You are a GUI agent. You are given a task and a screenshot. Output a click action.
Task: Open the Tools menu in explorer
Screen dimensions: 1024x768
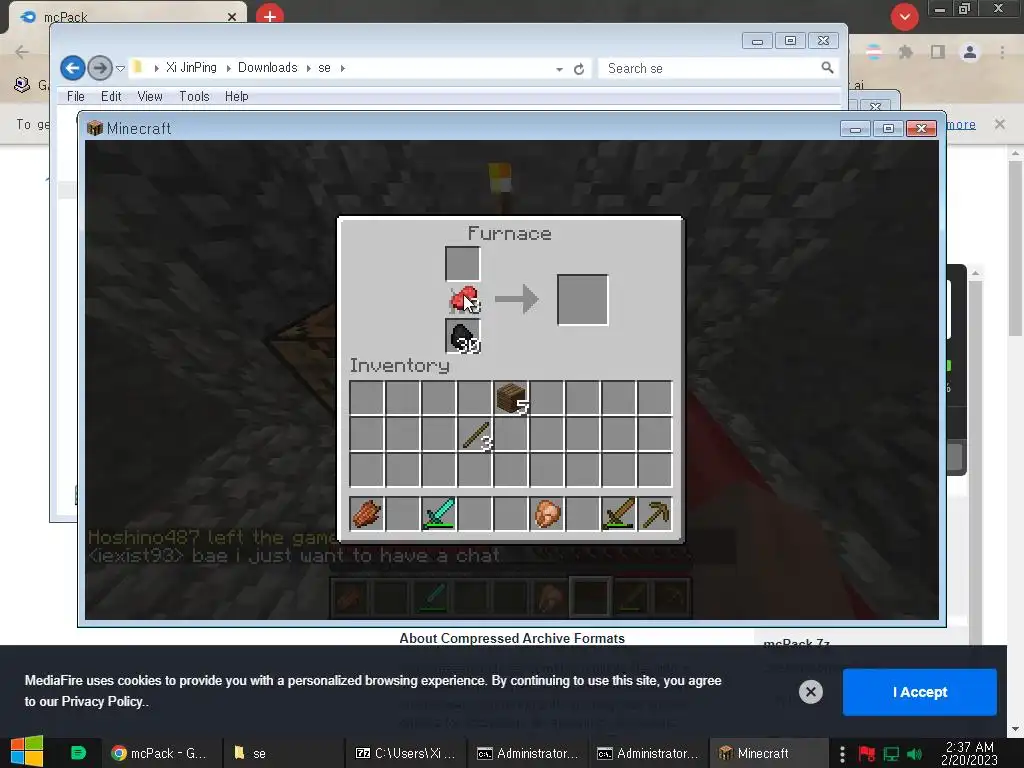pos(194,96)
